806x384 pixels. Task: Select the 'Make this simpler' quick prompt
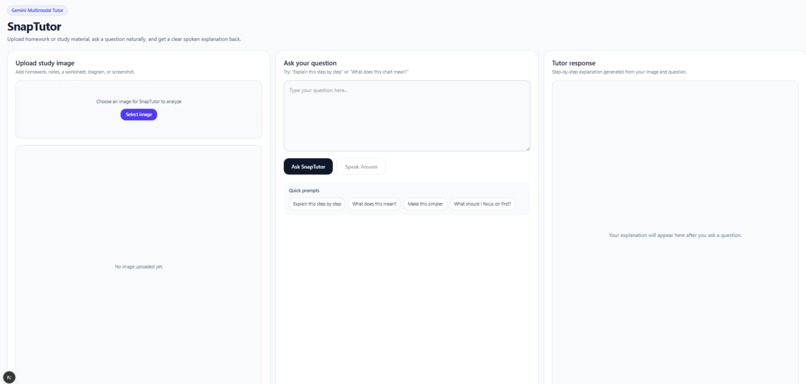click(425, 204)
